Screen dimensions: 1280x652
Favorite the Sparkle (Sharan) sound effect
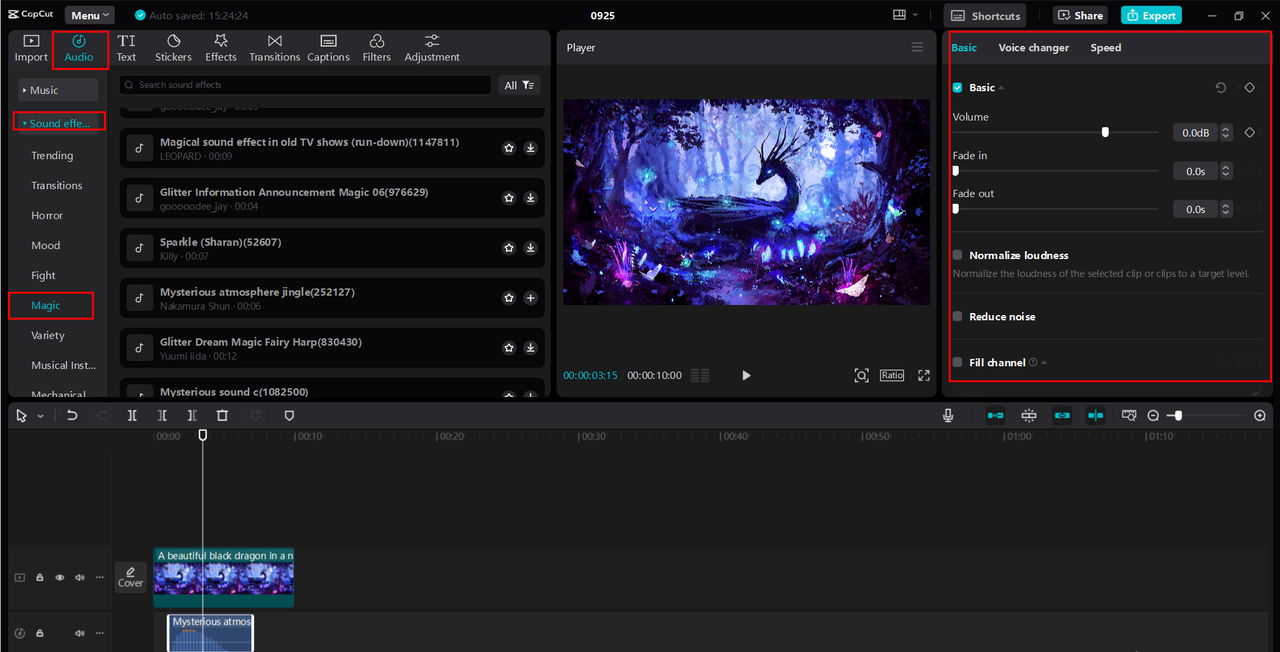pyautogui.click(x=508, y=248)
